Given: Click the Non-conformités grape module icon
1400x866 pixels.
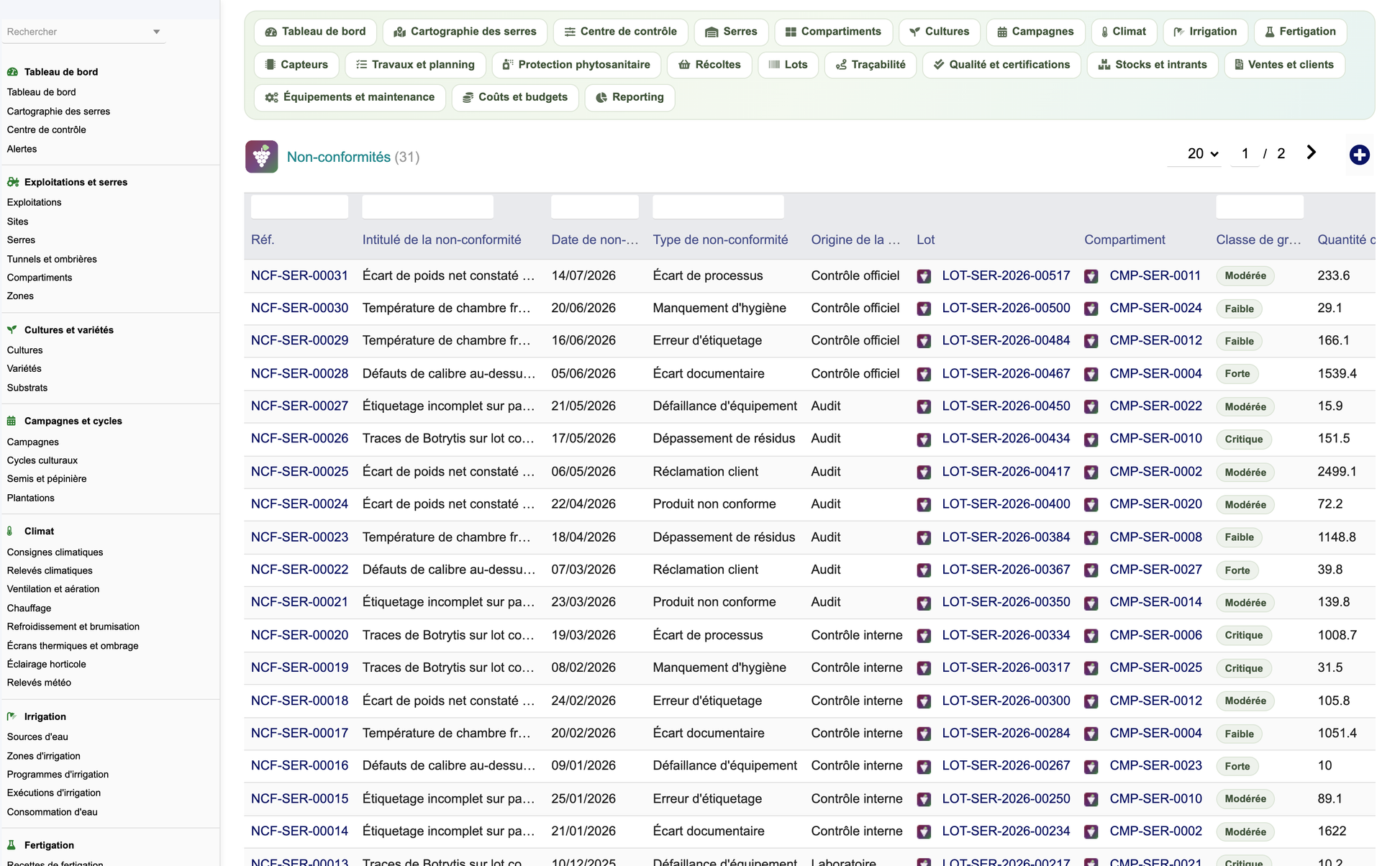Looking at the screenshot, I should tap(261, 156).
